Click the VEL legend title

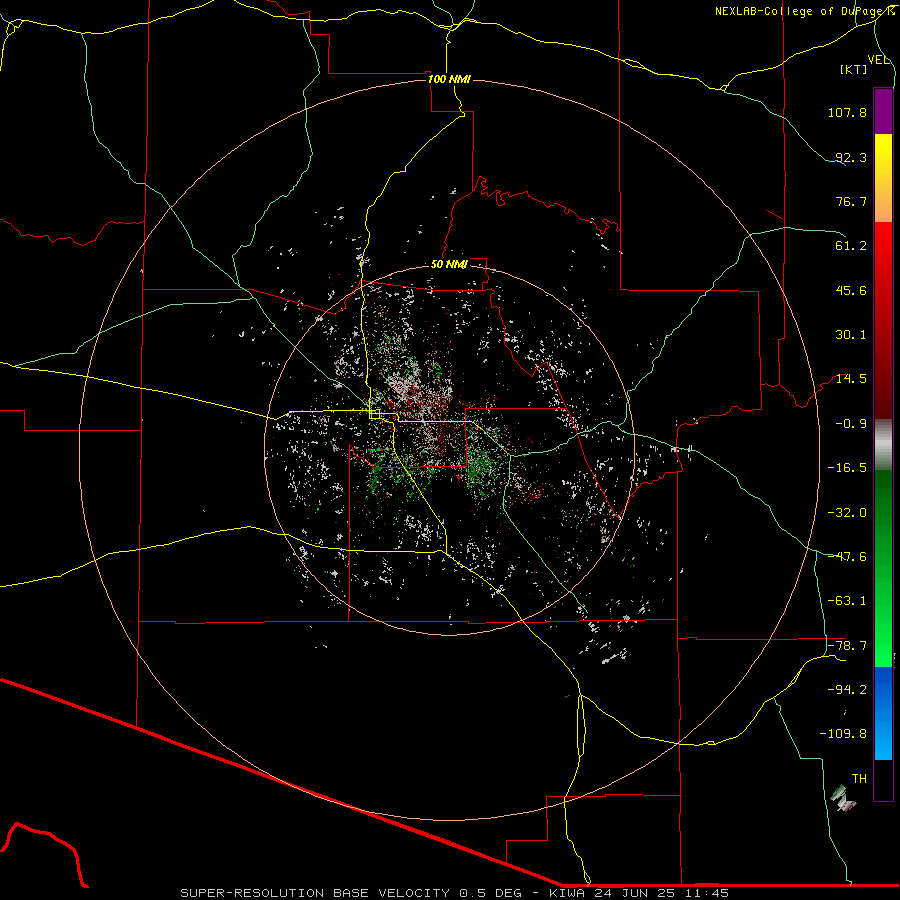[878, 60]
